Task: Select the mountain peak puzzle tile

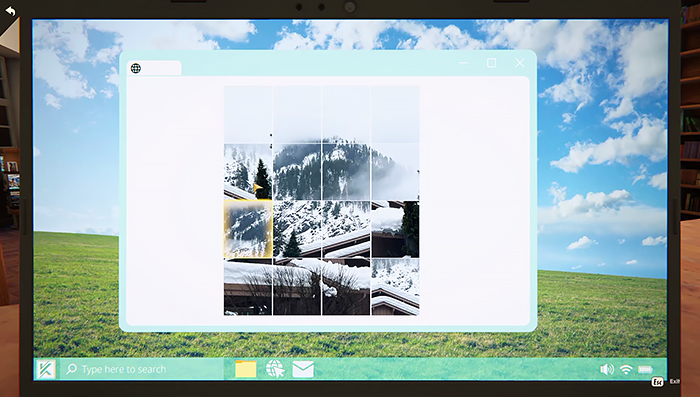Action: 346,171
